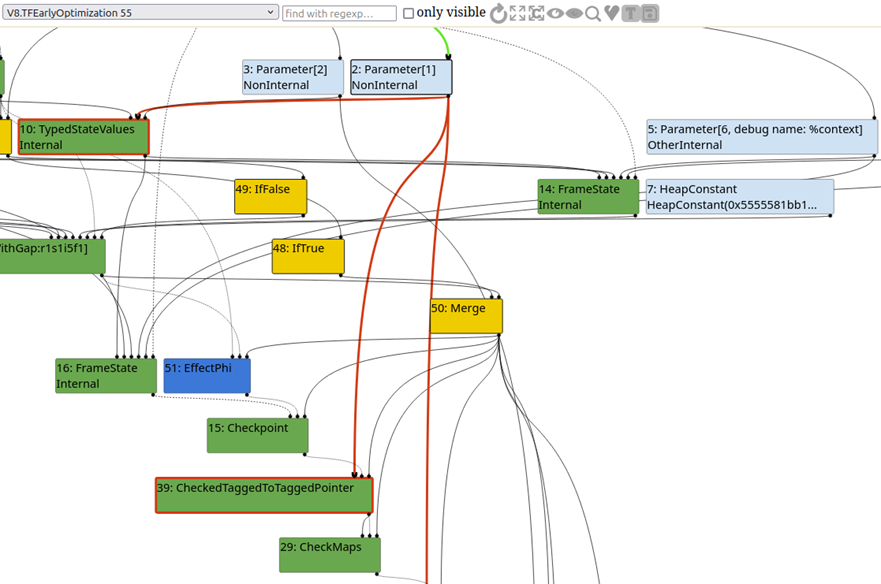881x584 pixels.
Task: Click the first eye icon in the toolbar
Action: (x=555, y=13)
